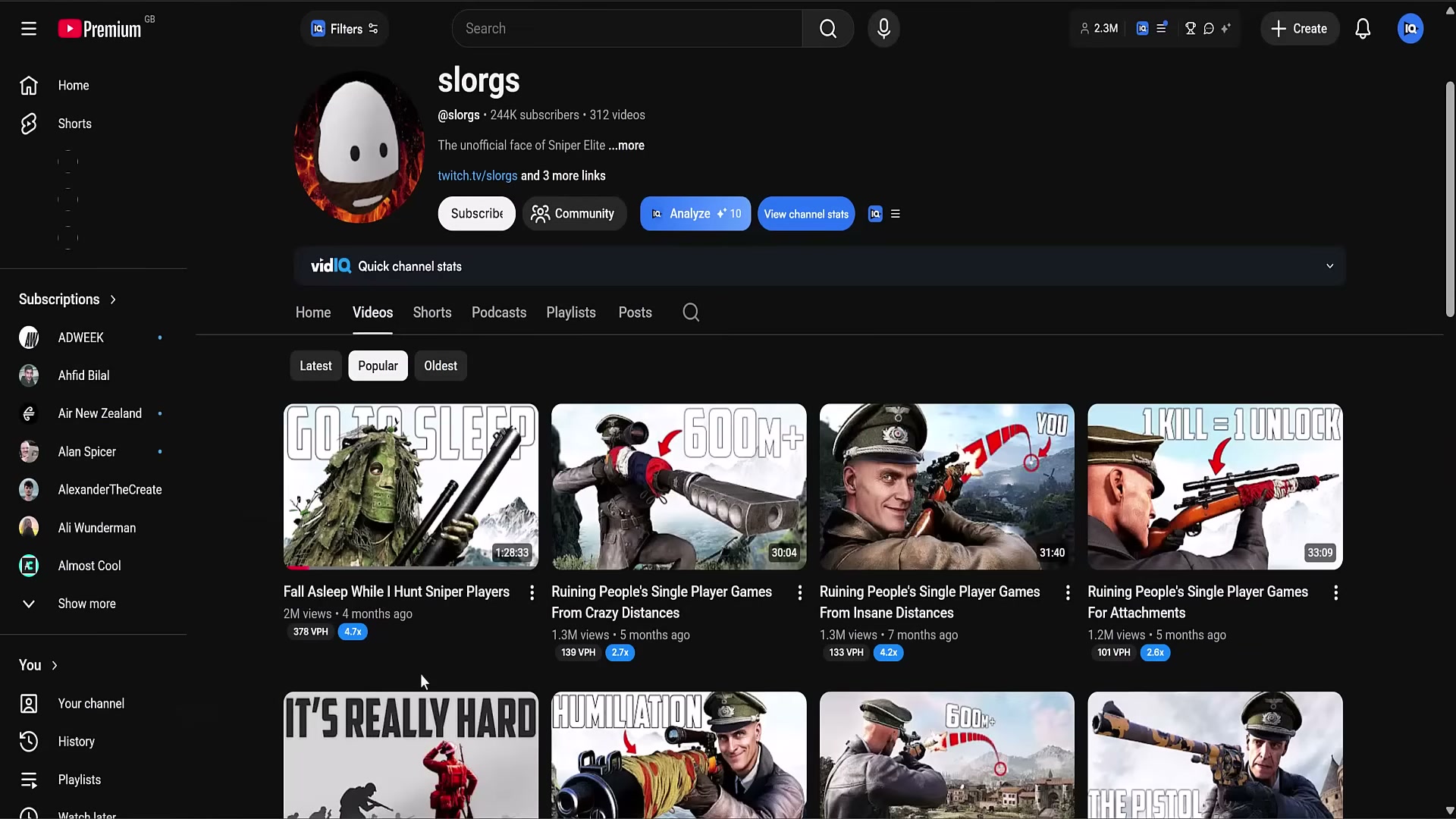The image size is (1456, 819).
Task: Open 'For Attachments' video title
Action: pyautogui.click(x=1197, y=602)
